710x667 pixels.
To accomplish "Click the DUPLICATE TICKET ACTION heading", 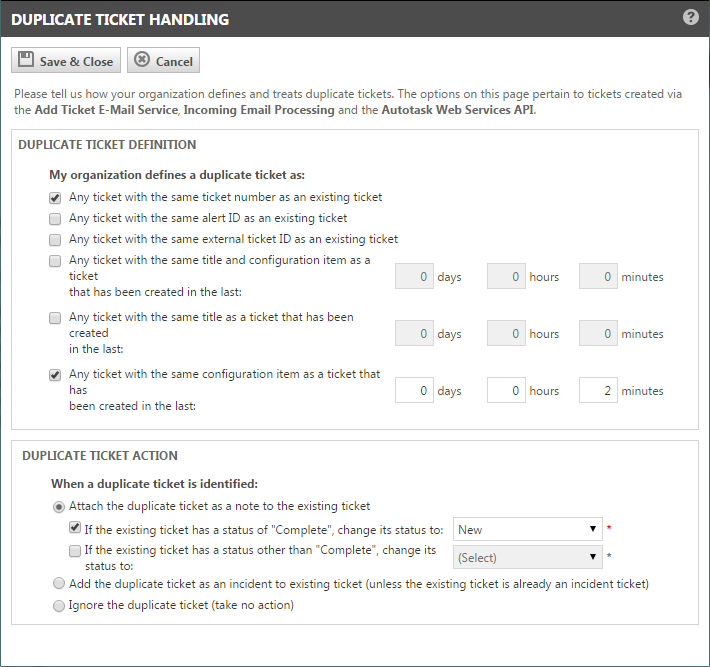I will pyautogui.click(x=100, y=456).
